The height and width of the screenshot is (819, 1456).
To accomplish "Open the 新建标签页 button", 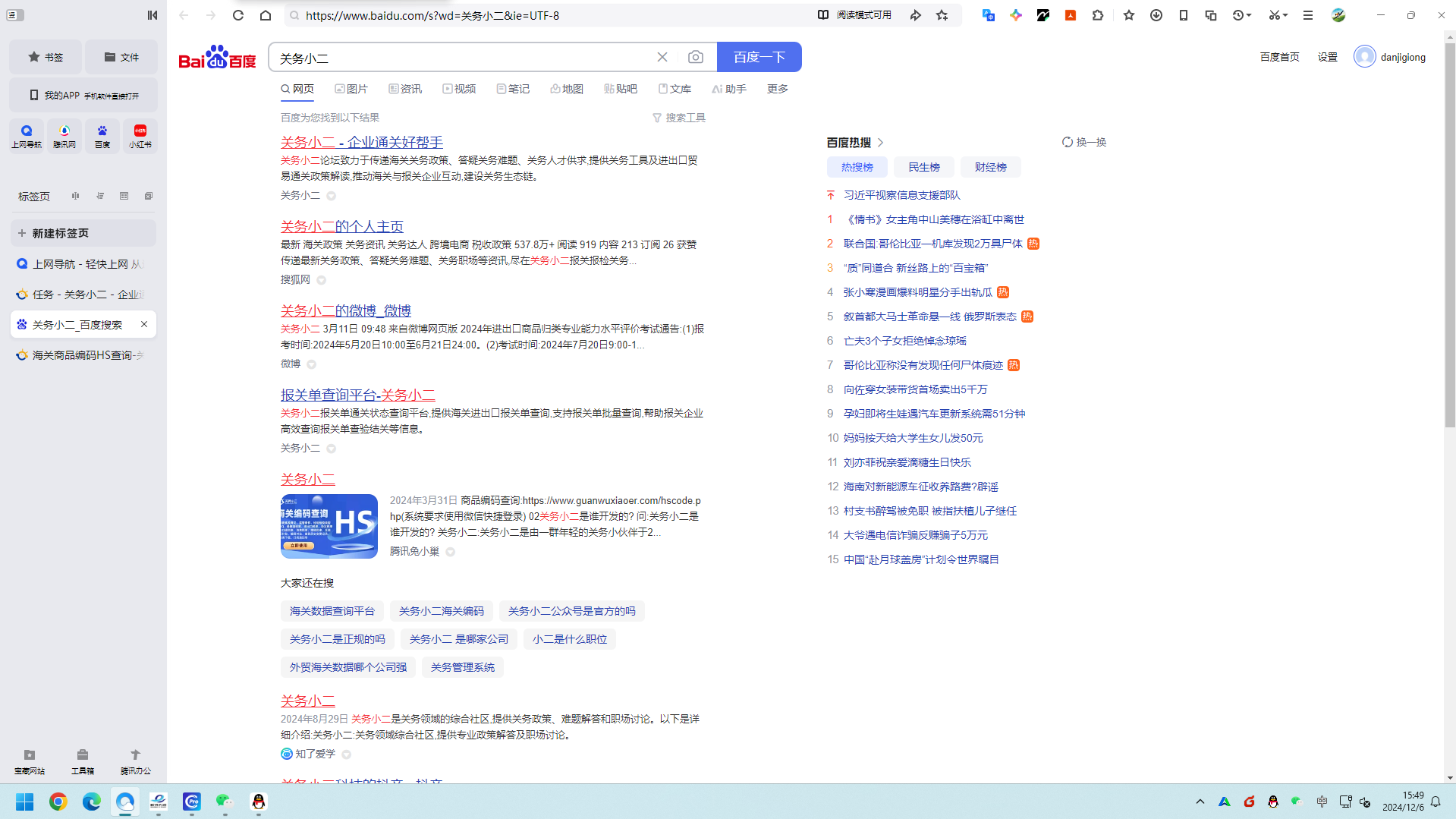I will coord(83,233).
